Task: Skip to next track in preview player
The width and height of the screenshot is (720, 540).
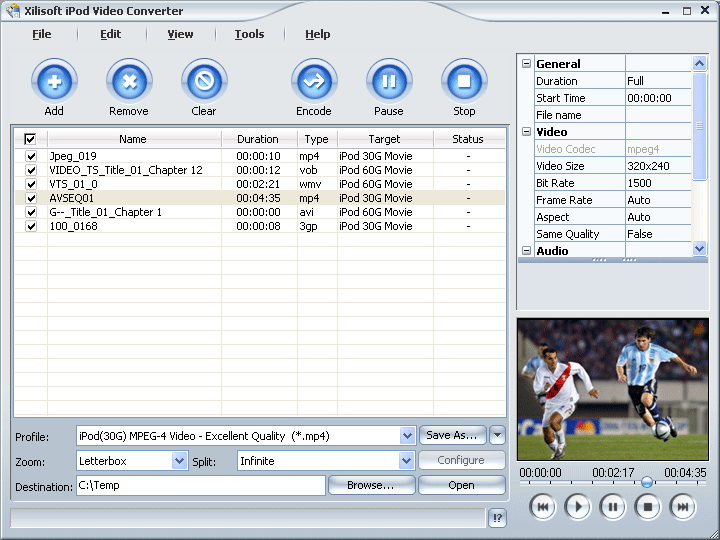Action: coord(683,507)
